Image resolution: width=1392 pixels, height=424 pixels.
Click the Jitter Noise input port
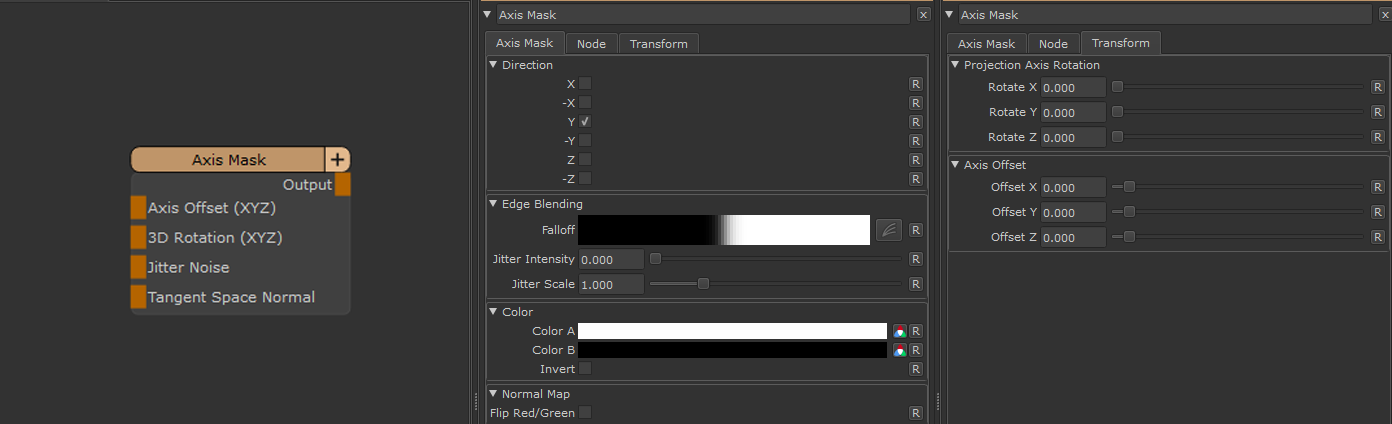(x=138, y=267)
